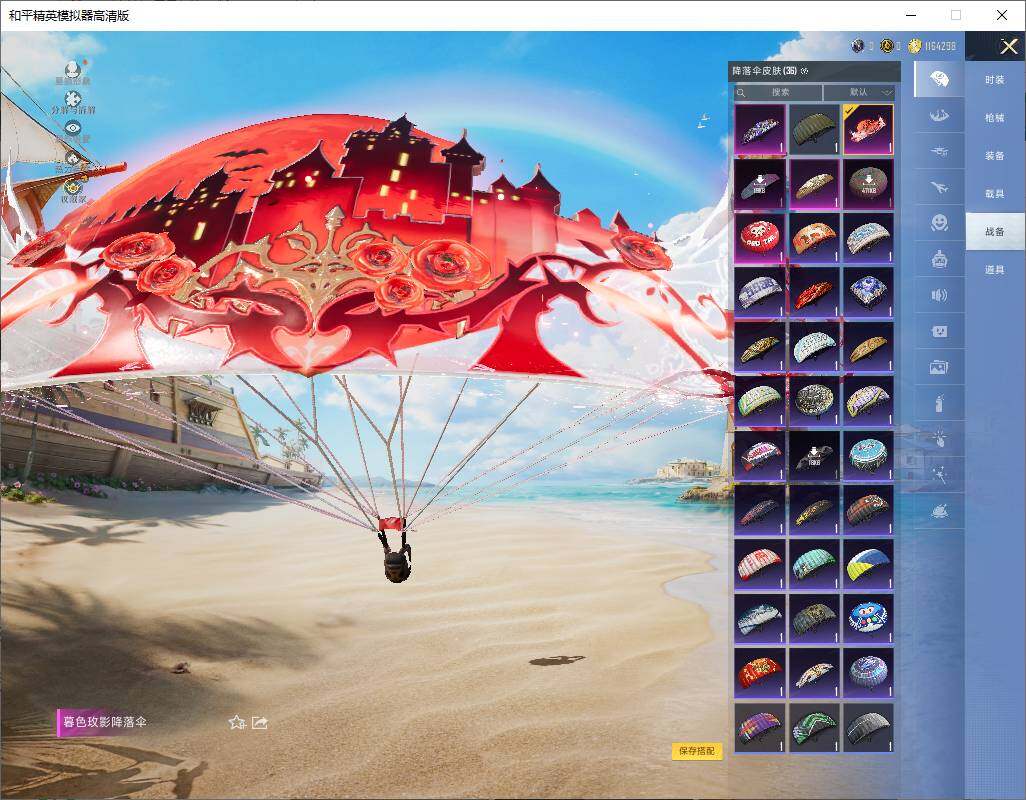This screenshot has height=800, width=1026.
Task: Click the 搜索 search field
Action: click(778, 92)
